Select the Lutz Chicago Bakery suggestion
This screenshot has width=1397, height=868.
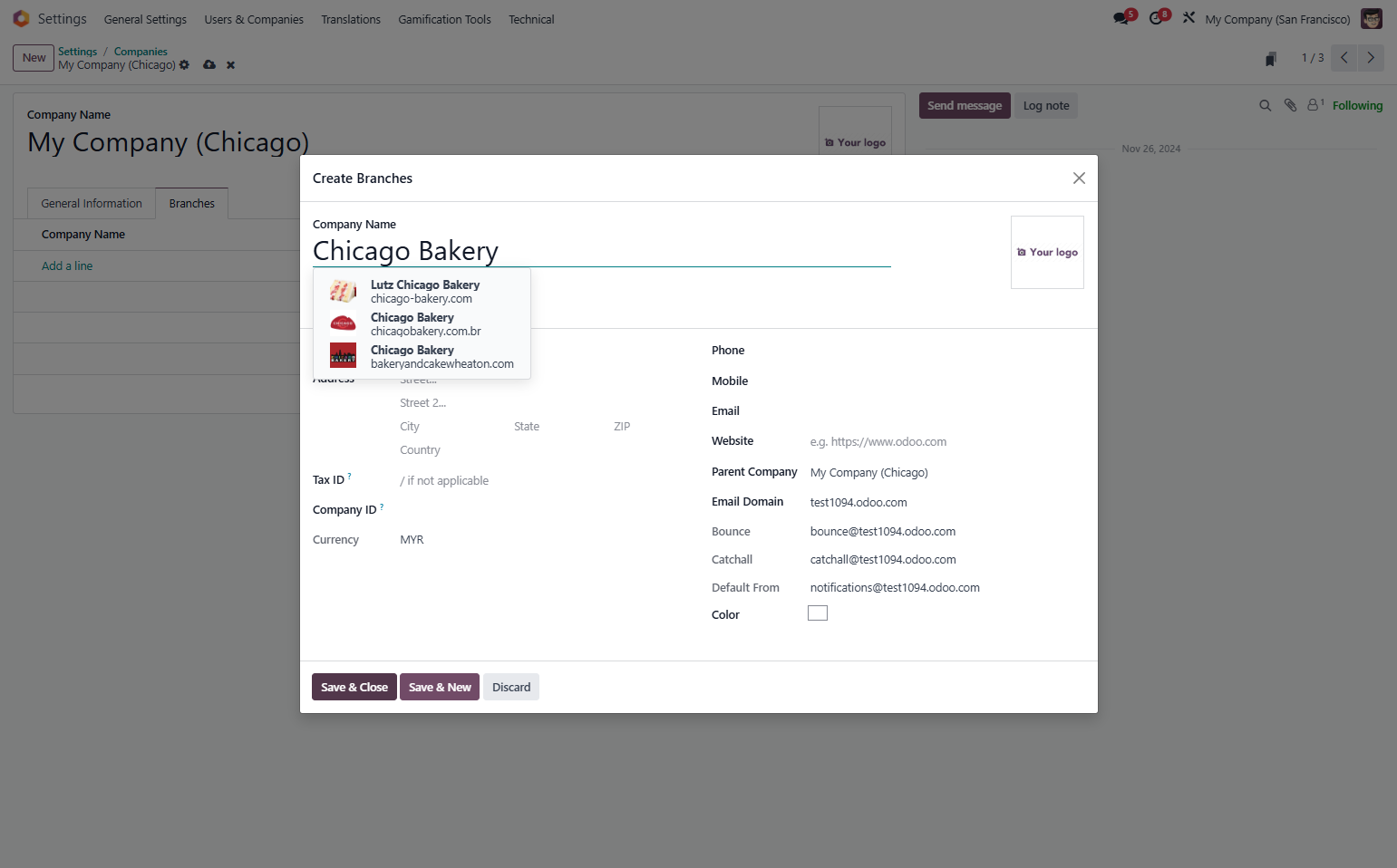422,292
